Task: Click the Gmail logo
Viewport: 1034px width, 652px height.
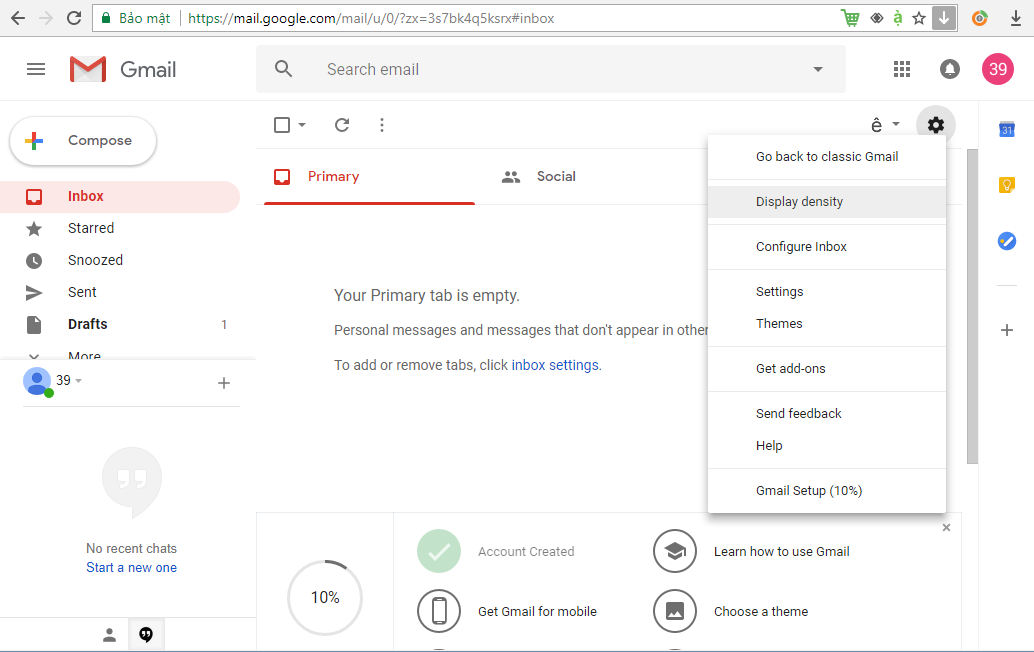Action: (x=123, y=69)
